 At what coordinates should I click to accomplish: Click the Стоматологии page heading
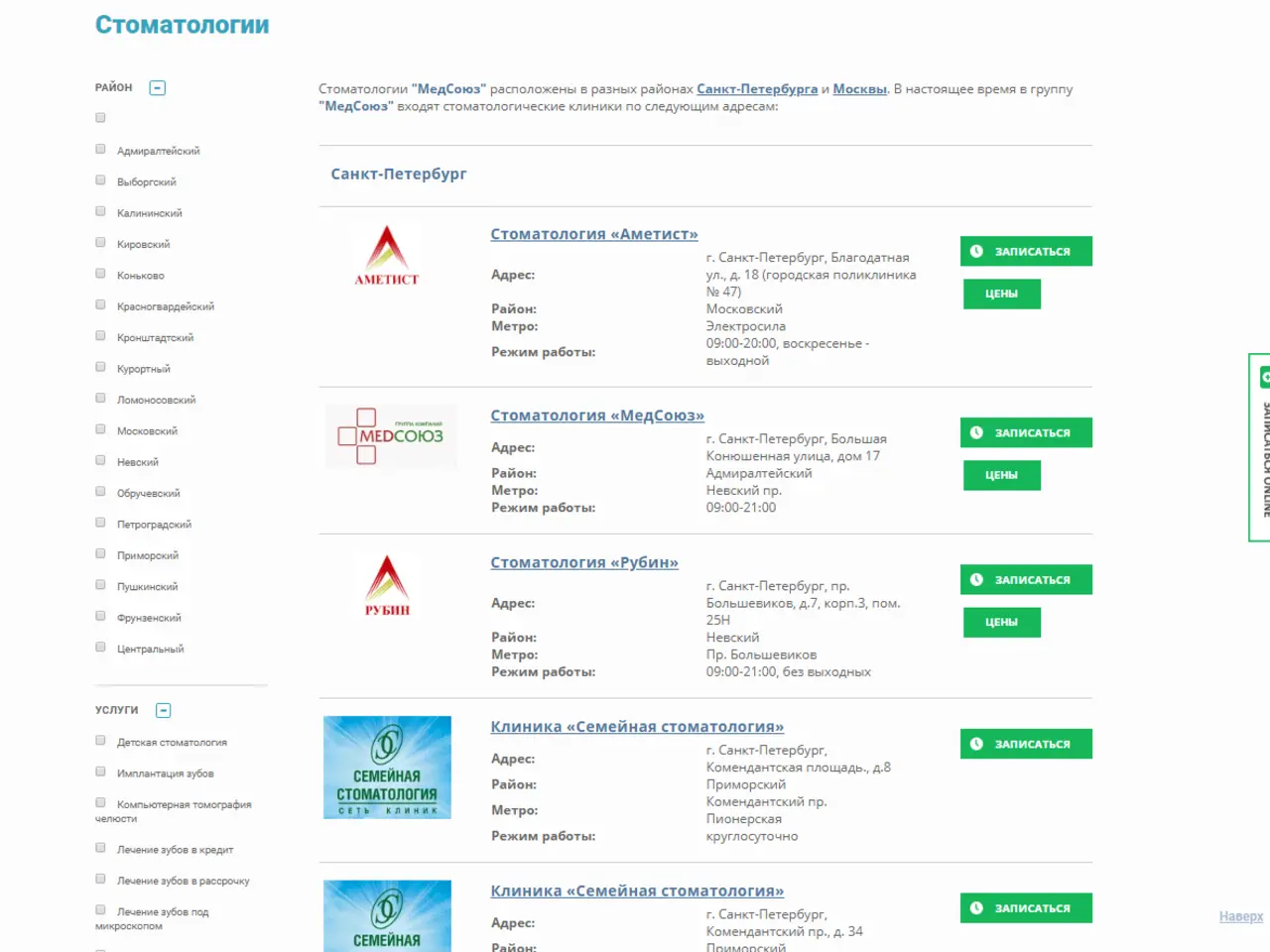(x=183, y=25)
